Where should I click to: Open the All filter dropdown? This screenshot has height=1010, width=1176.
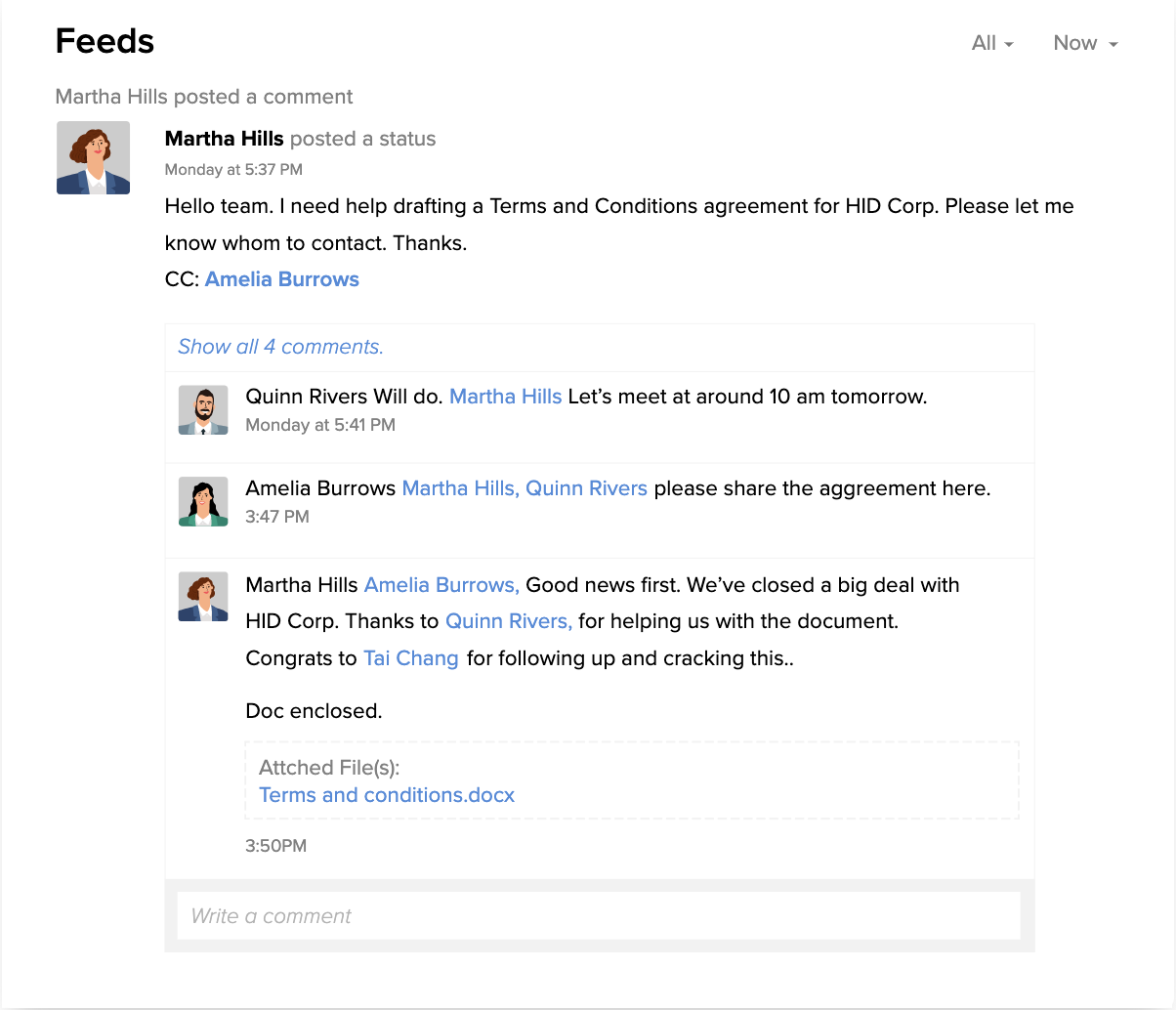[x=992, y=43]
